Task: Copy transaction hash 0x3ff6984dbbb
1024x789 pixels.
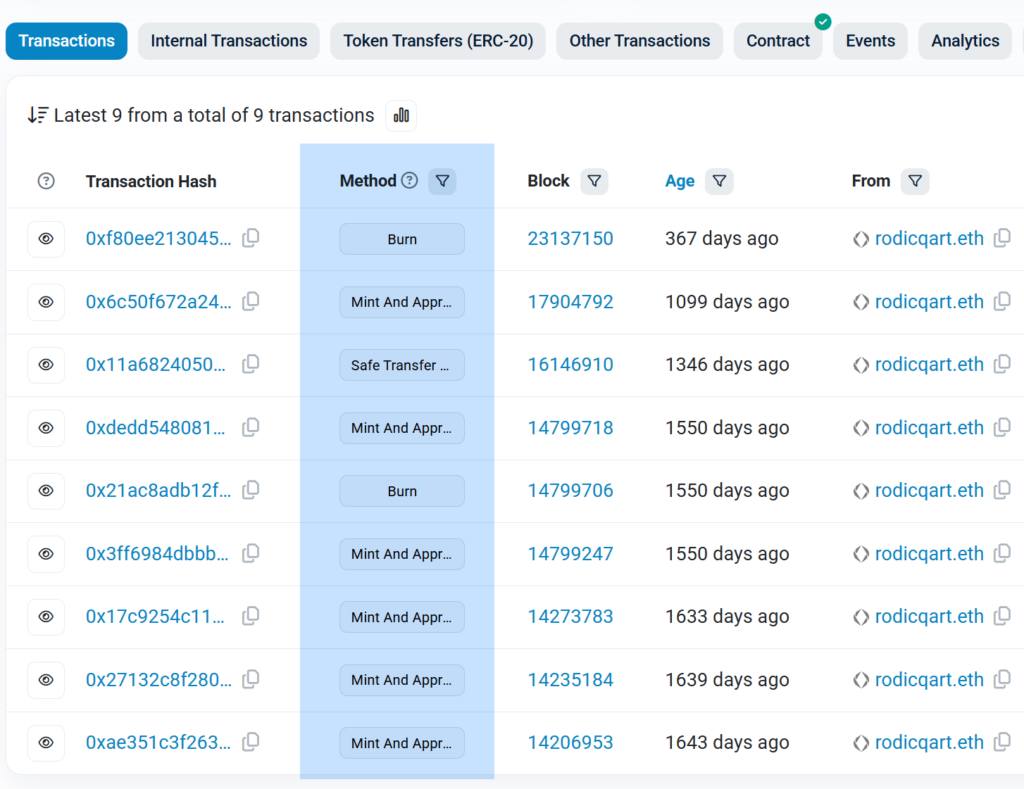Action: click(x=251, y=553)
